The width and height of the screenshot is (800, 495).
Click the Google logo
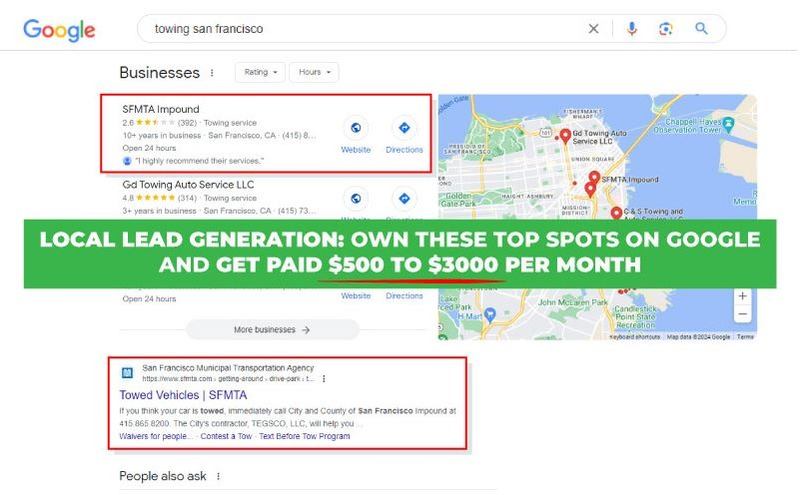click(x=58, y=29)
